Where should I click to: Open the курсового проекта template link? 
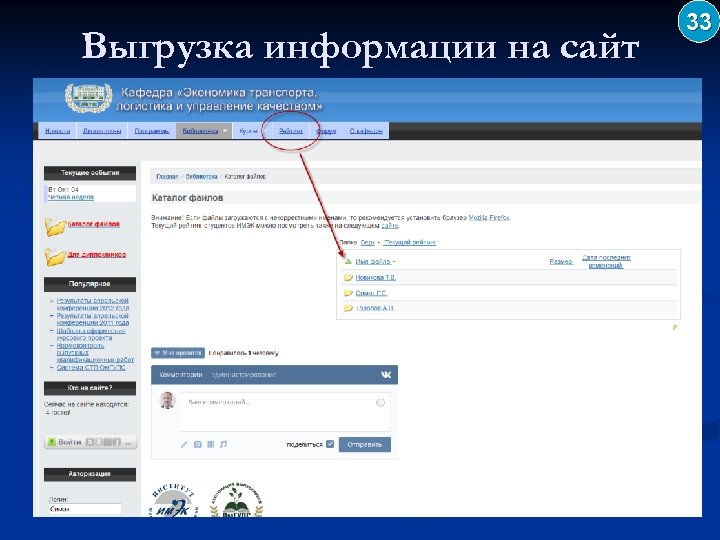click(x=91, y=334)
